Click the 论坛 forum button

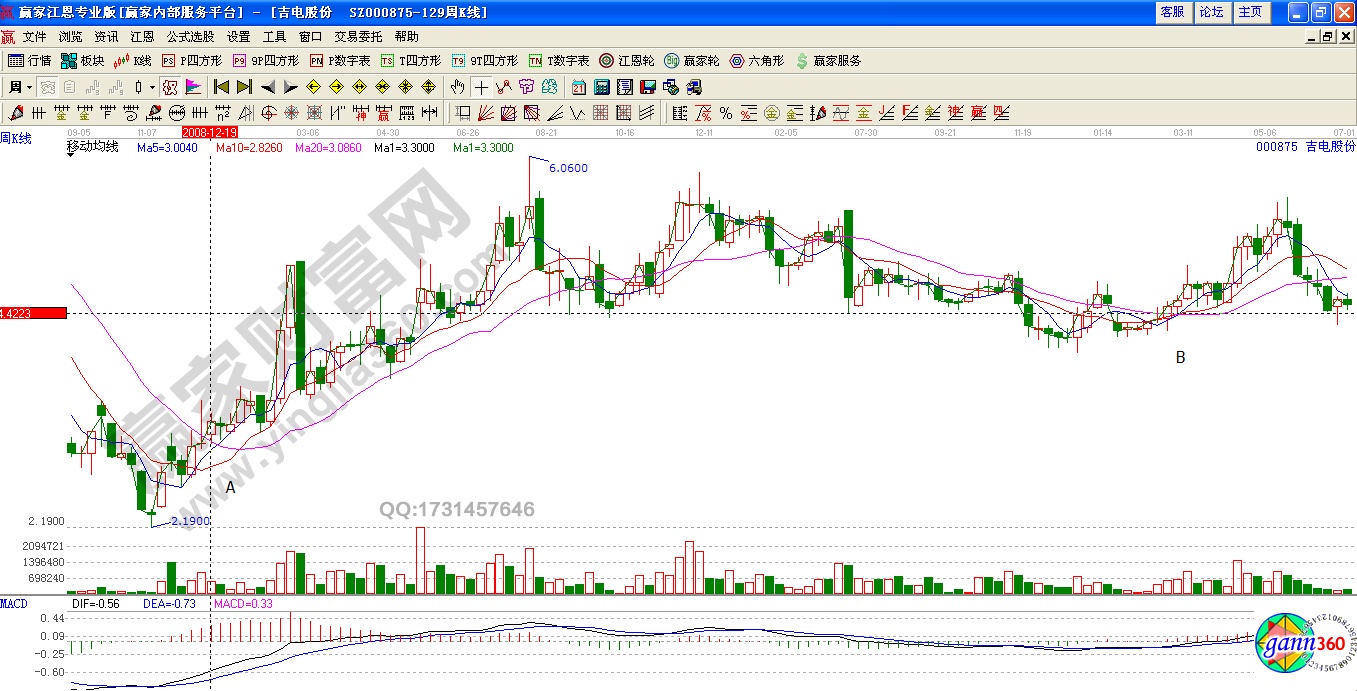[1211, 12]
